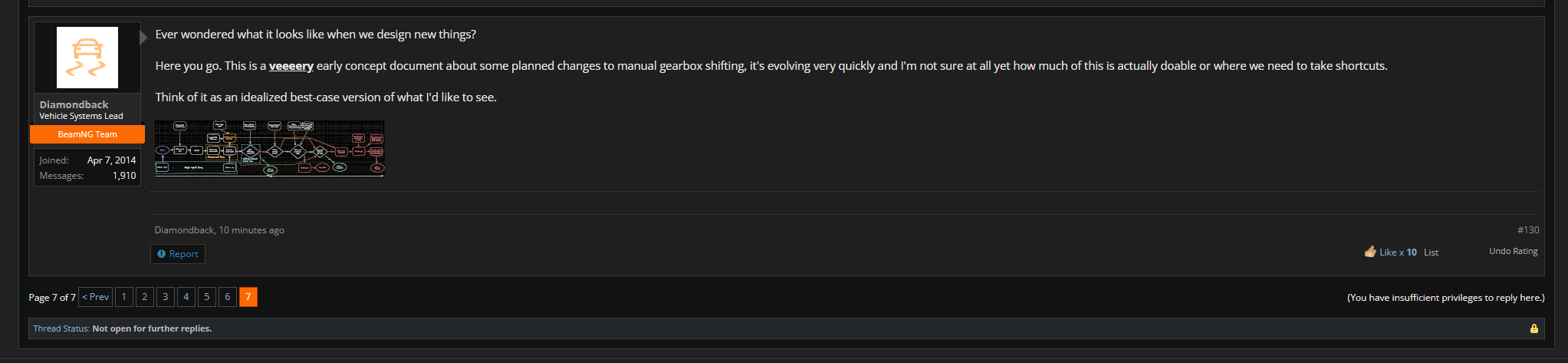Click the message count 1,910
This screenshot has width=1568, height=363.
coord(124,176)
